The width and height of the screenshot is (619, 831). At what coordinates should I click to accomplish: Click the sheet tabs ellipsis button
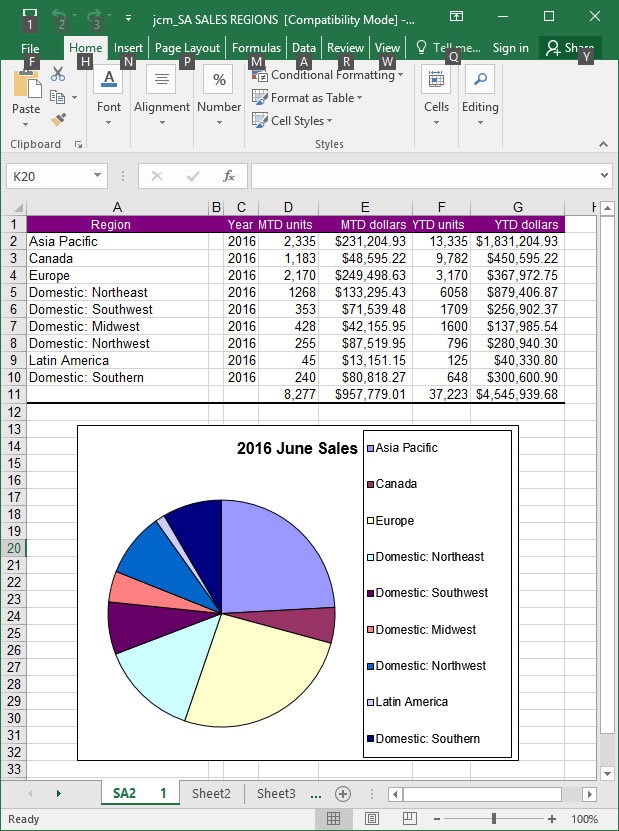pyautogui.click(x=316, y=795)
